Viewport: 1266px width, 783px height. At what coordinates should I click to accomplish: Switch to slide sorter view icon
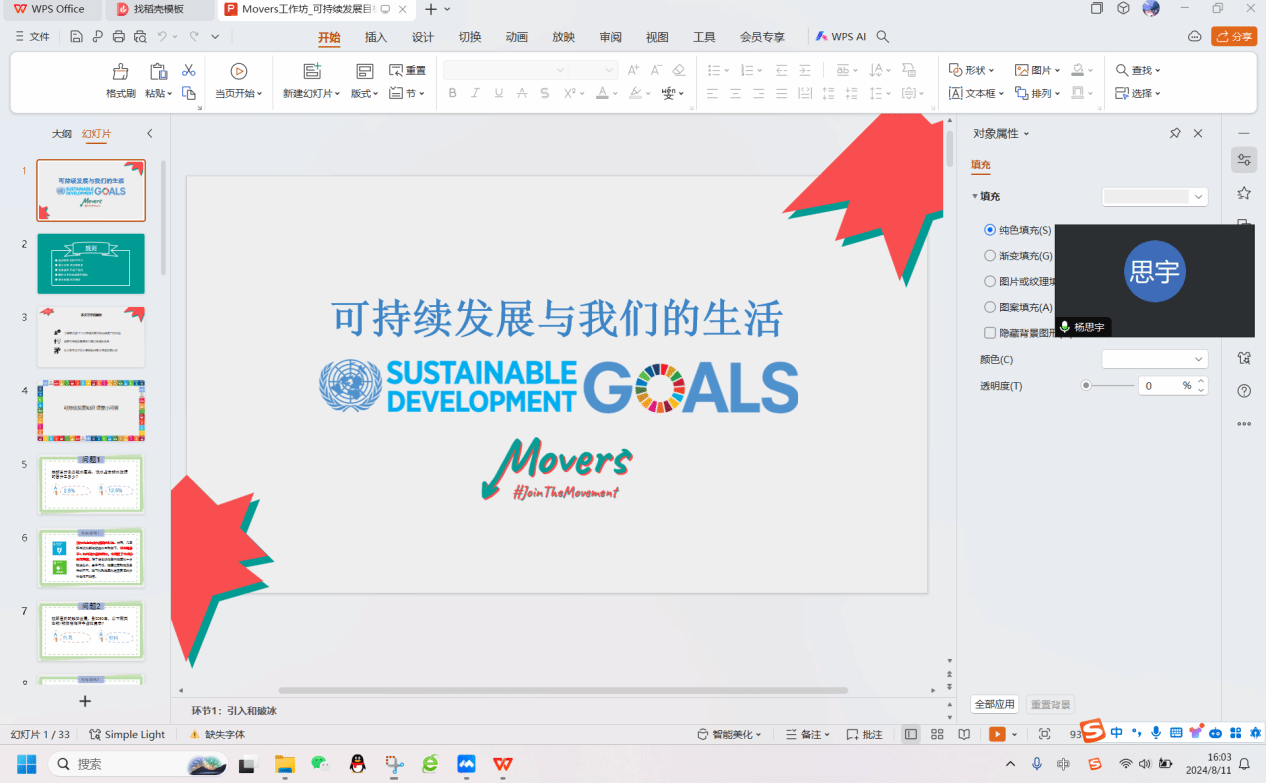pyautogui.click(x=937, y=734)
